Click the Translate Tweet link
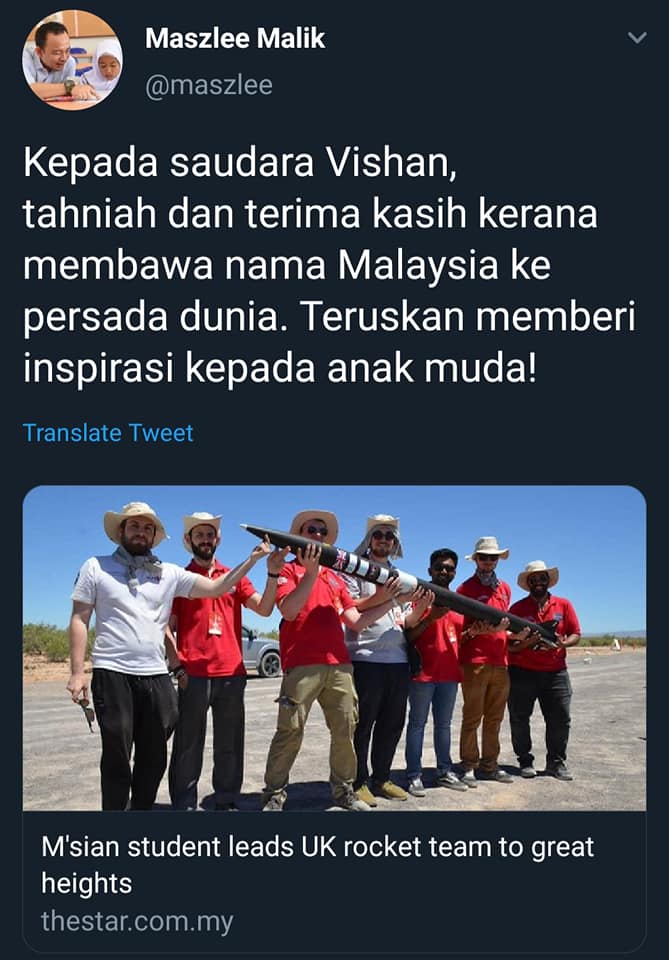Viewport: 669px width, 960px height. 108,433
